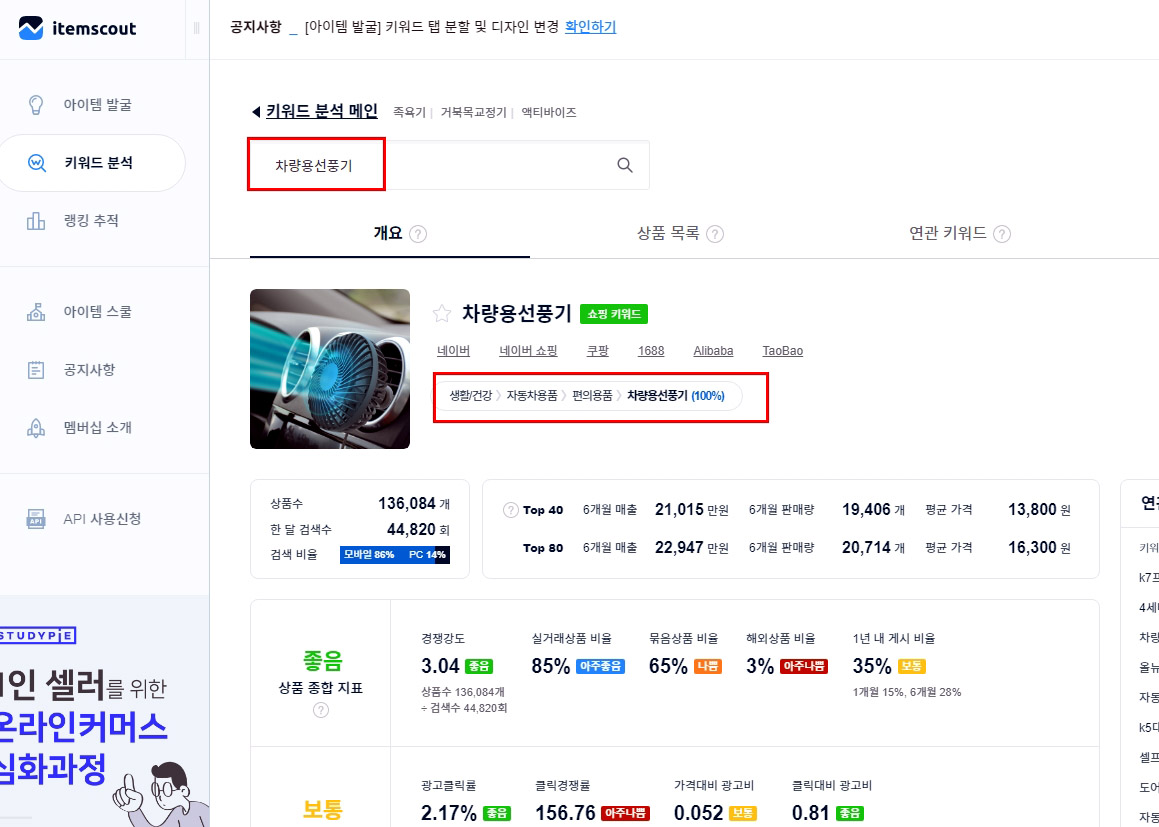Open the 네이버 쇼핑 link
The width and height of the screenshot is (1159, 827).
click(x=528, y=350)
